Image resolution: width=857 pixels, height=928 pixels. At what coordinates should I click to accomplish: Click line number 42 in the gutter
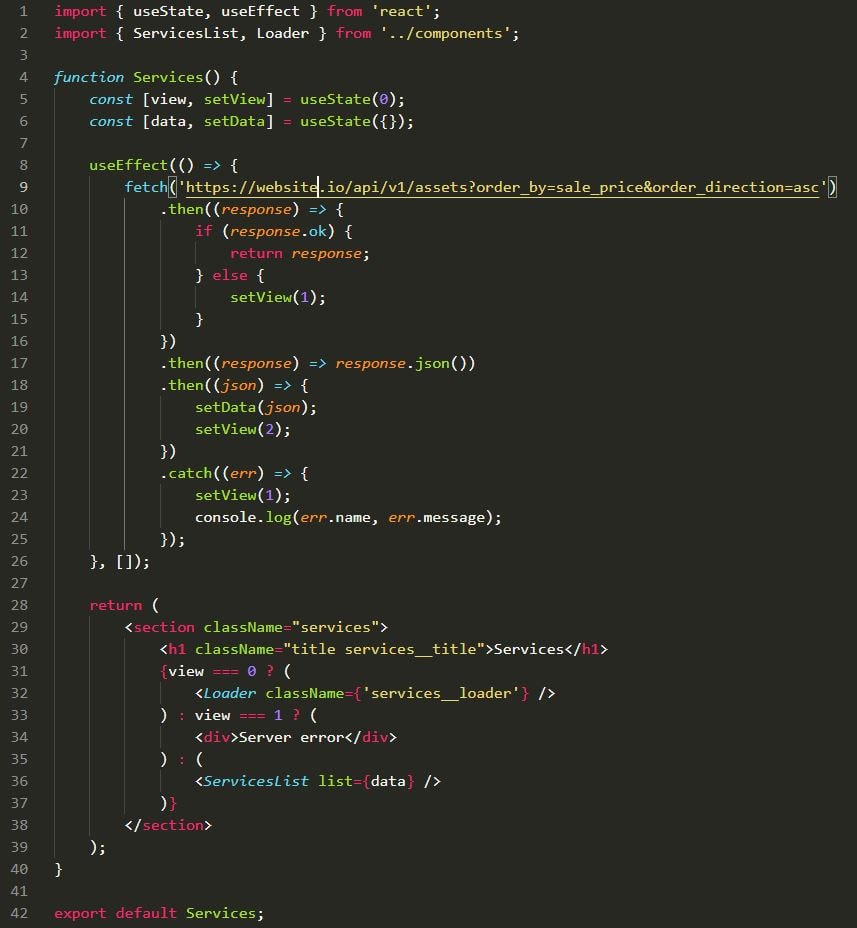click(19, 913)
